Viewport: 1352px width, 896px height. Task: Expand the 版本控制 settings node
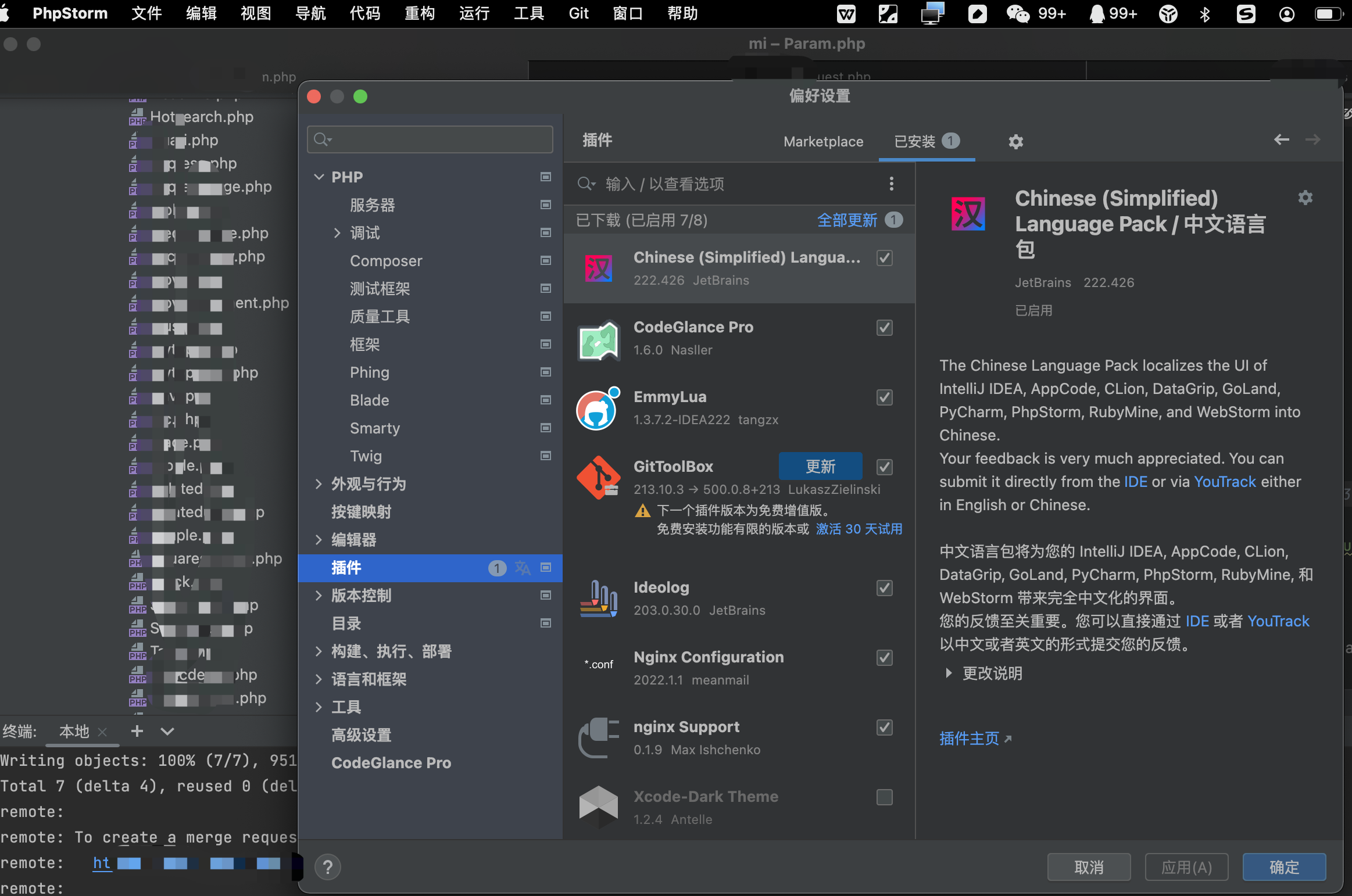coord(319,596)
